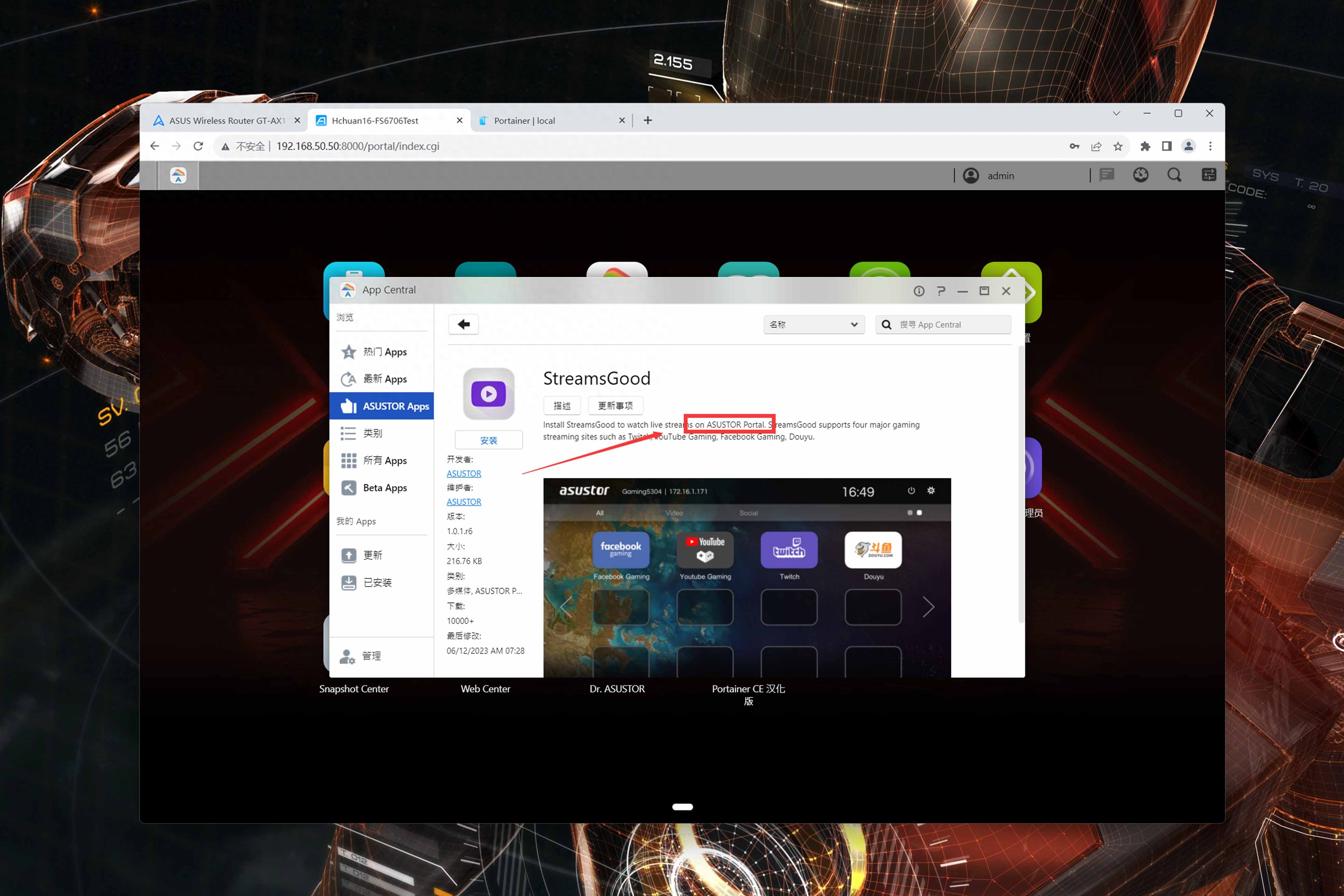Image resolution: width=1344 pixels, height=896 pixels.
Task: Expand the browser tab search chevron
Action: pyautogui.click(x=1116, y=113)
